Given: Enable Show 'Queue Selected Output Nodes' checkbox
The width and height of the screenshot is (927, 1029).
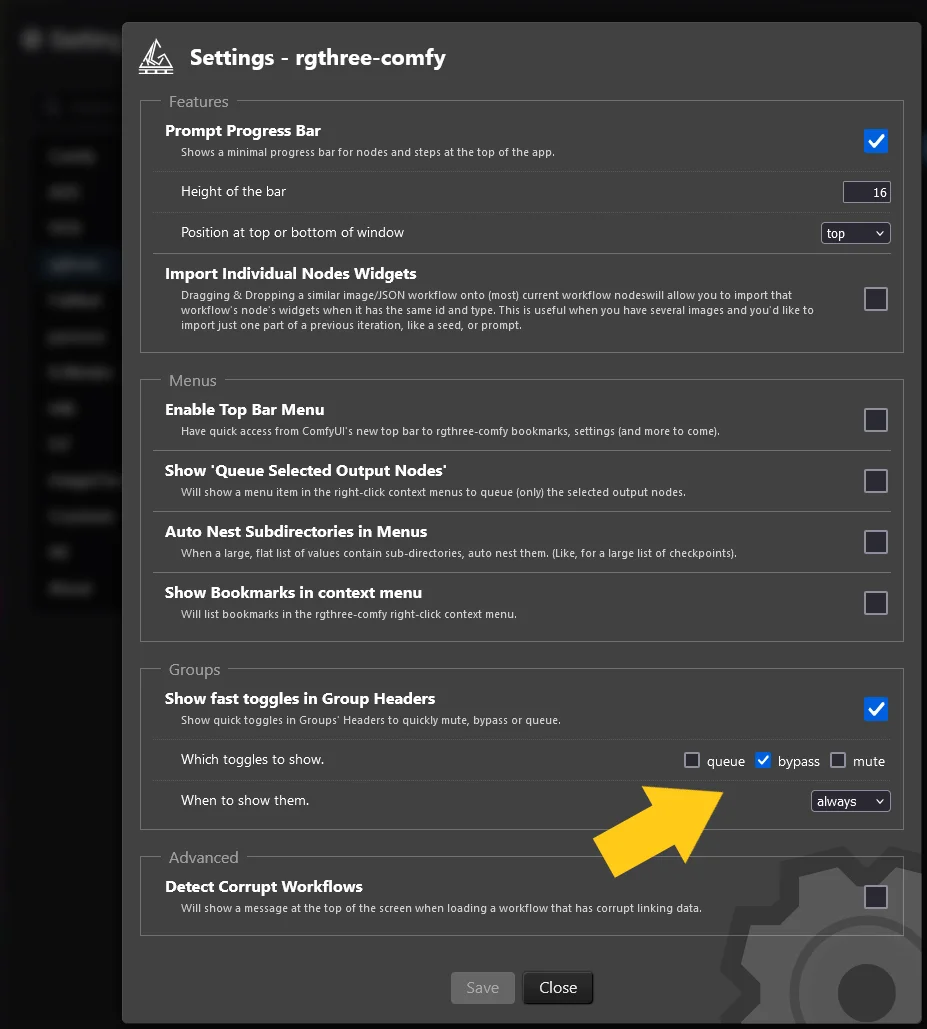Looking at the screenshot, I should pyautogui.click(x=875, y=481).
